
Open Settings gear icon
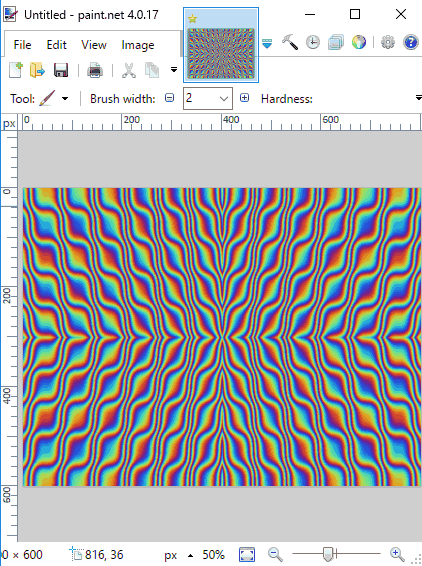point(388,42)
